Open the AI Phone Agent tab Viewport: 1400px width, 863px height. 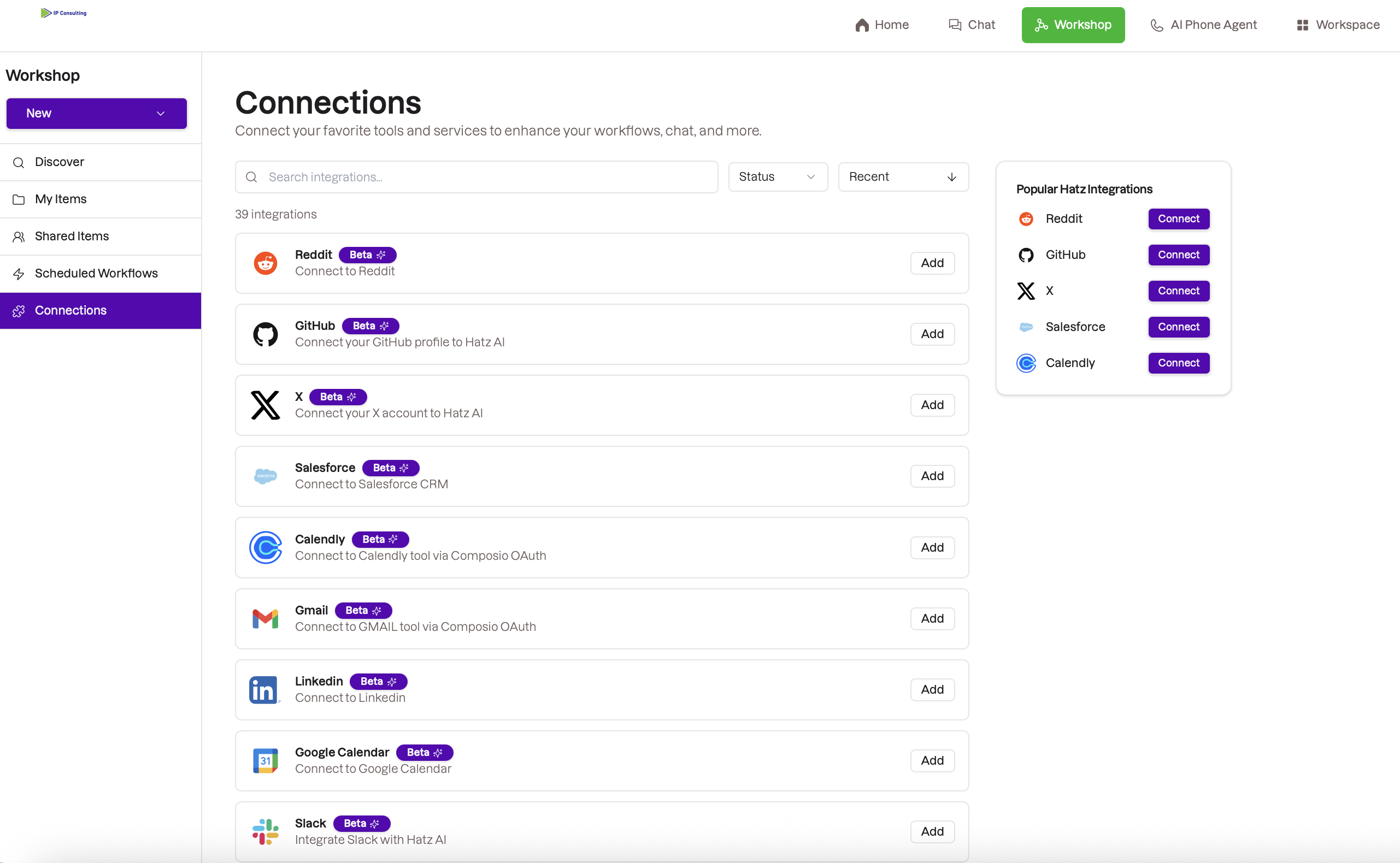[1204, 25]
